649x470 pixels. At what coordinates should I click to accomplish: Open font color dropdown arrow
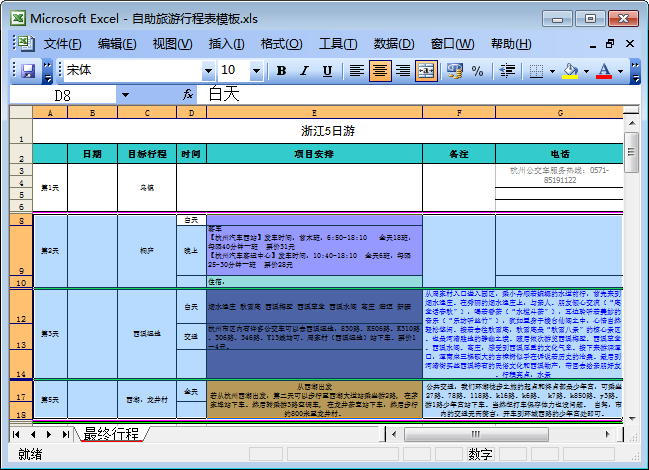(x=620, y=71)
